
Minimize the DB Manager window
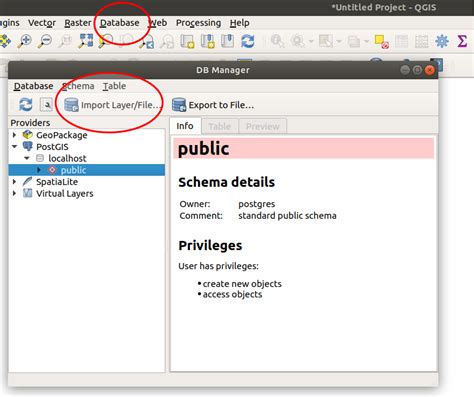[405, 70]
